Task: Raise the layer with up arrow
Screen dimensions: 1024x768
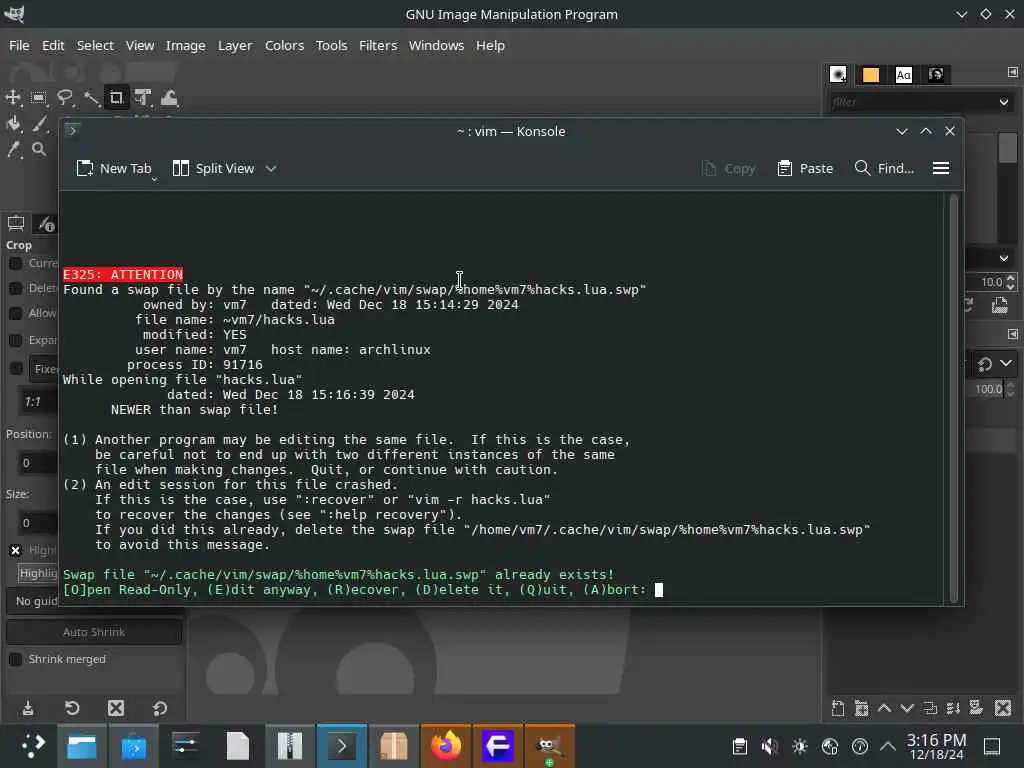Action: click(x=884, y=708)
